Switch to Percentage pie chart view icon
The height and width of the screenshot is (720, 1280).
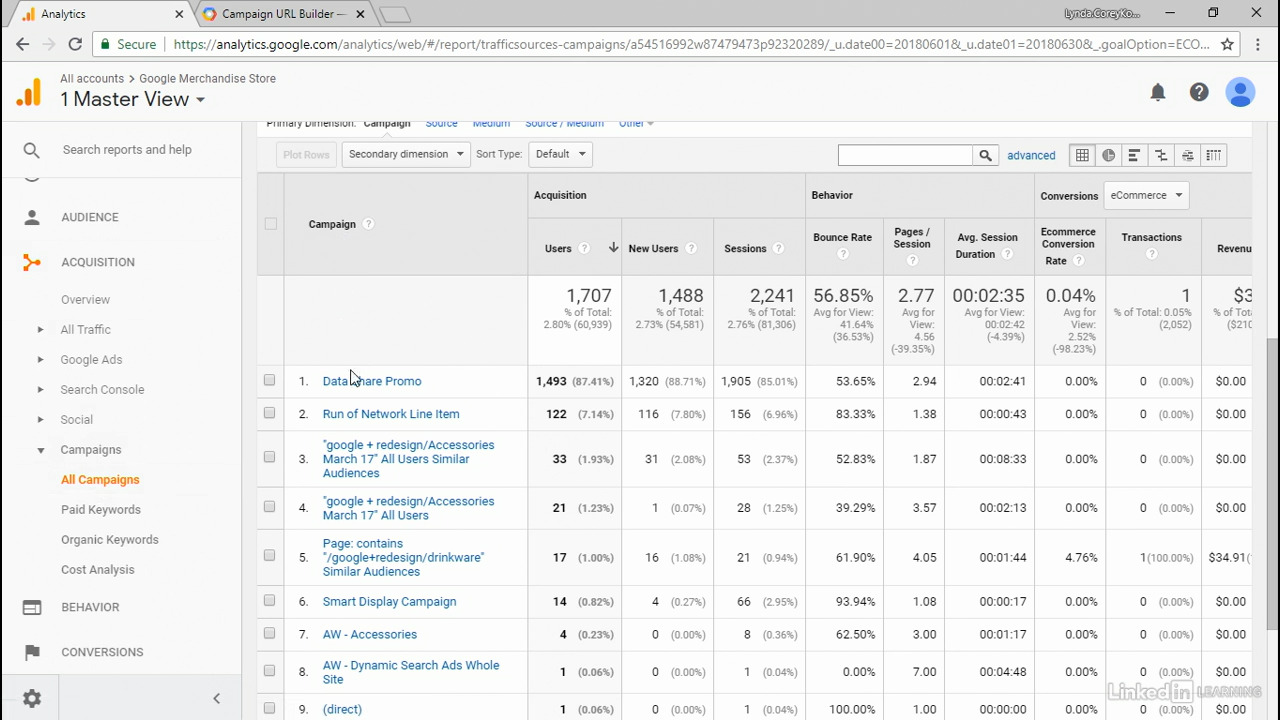1108,155
